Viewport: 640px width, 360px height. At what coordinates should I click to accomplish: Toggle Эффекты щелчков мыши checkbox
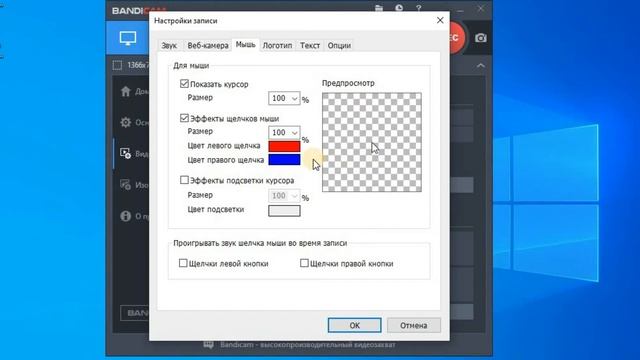[184, 118]
